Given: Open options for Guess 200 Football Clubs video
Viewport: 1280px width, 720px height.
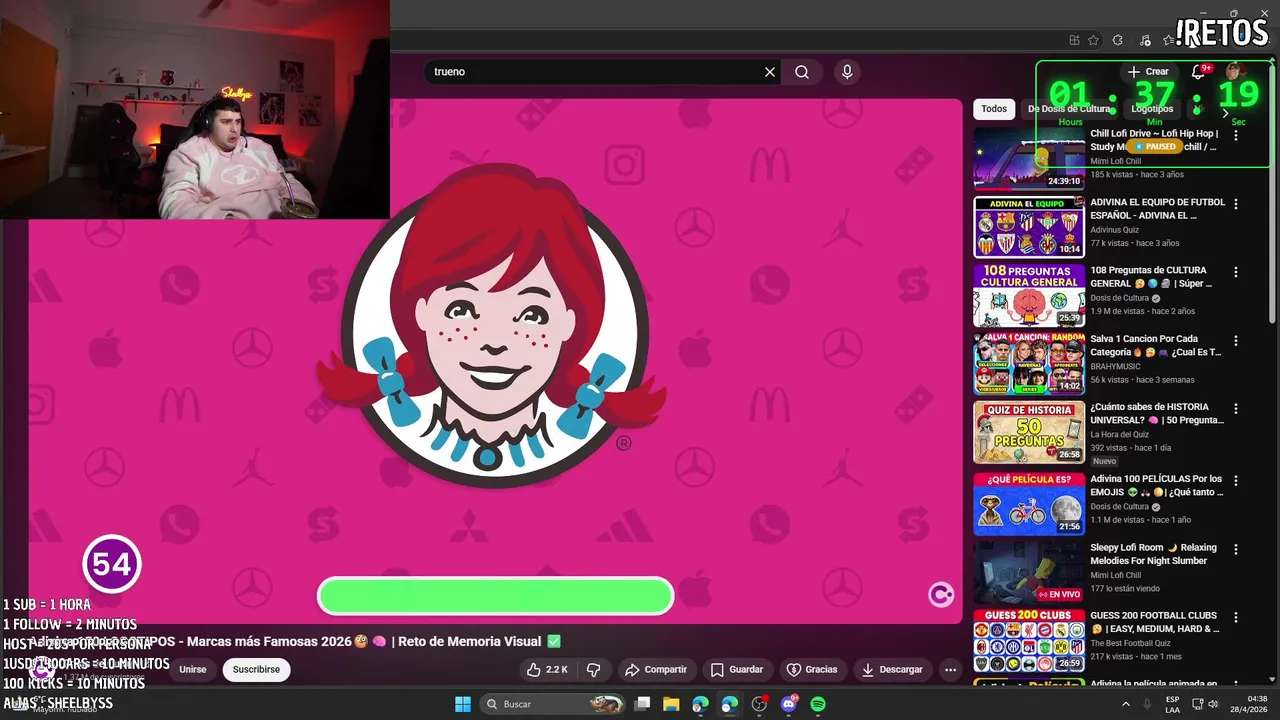Looking at the screenshot, I should point(1236,618).
